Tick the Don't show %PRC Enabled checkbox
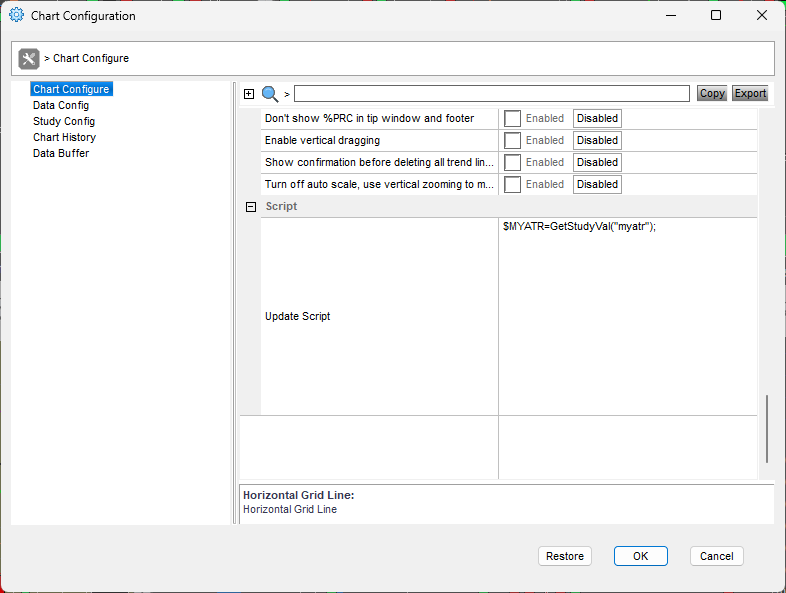Viewport: 786px width, 593px height. 512,119
